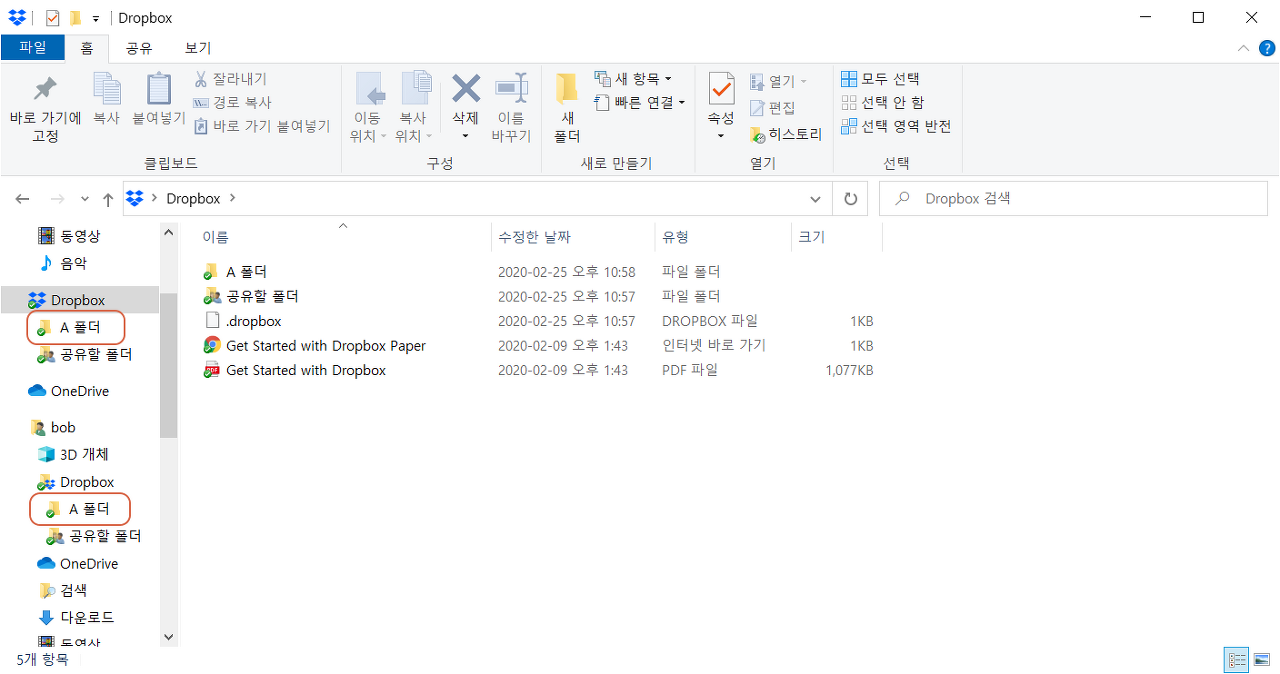This screenshot has height=674, width=1280.
Task: Sort by the 크기 column header
Action: tap(836, 237)
